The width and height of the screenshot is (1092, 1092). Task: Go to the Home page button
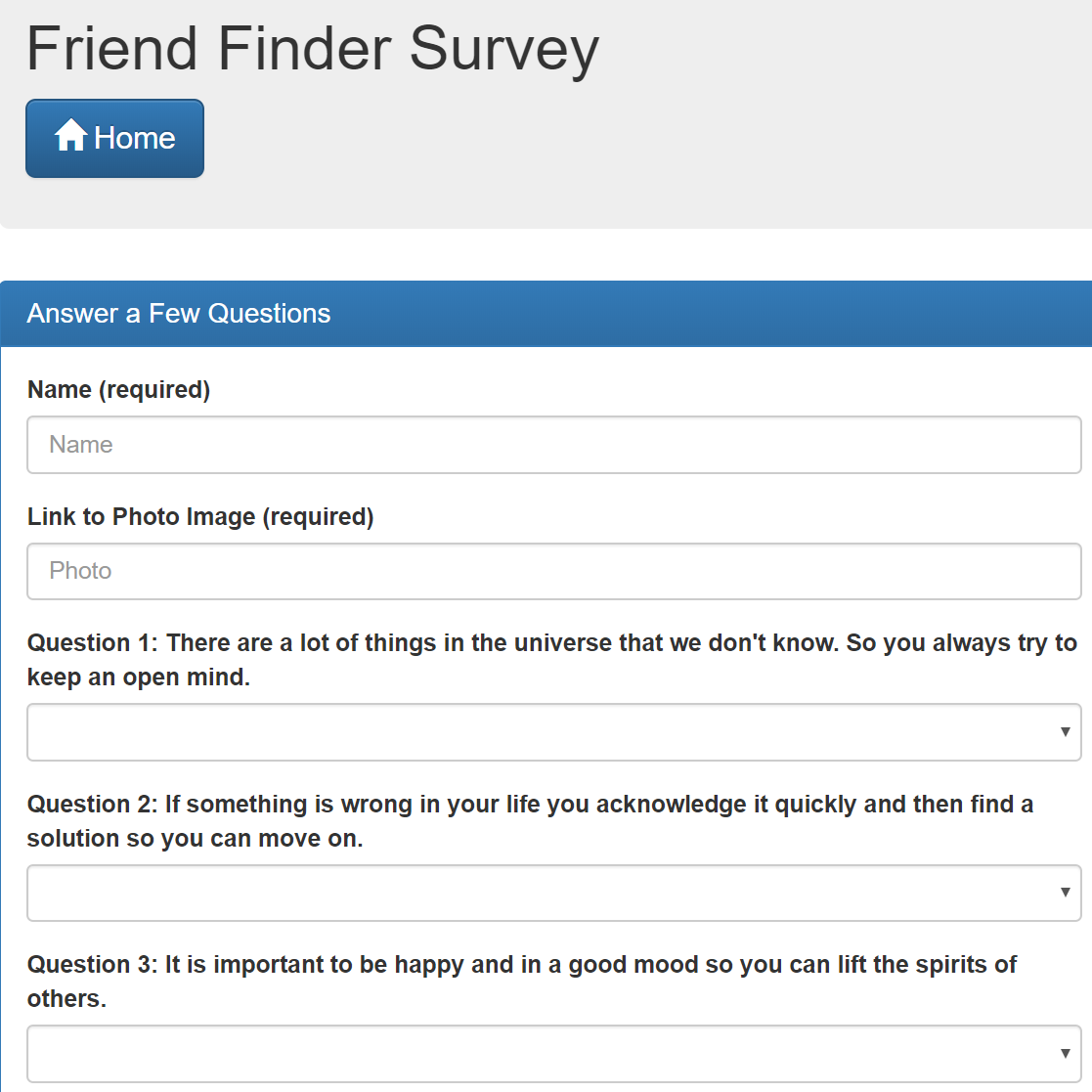click(114, 139)
